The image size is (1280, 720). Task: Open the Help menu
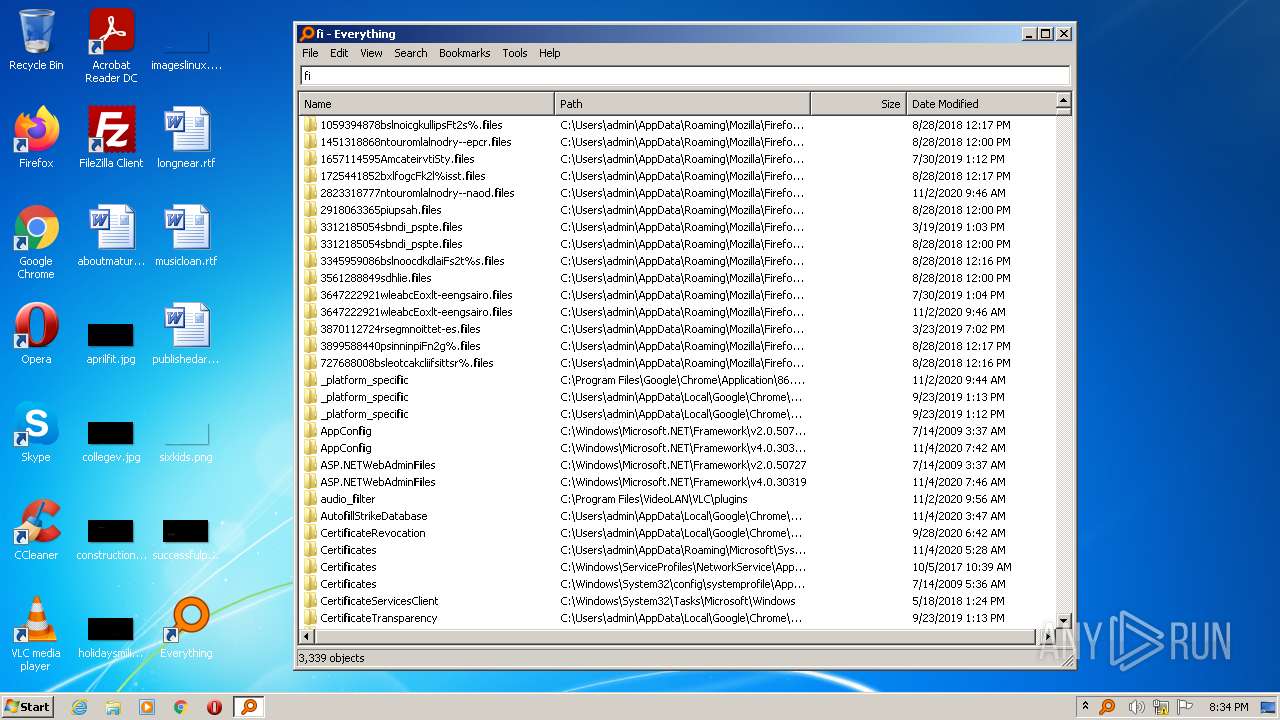550,53
